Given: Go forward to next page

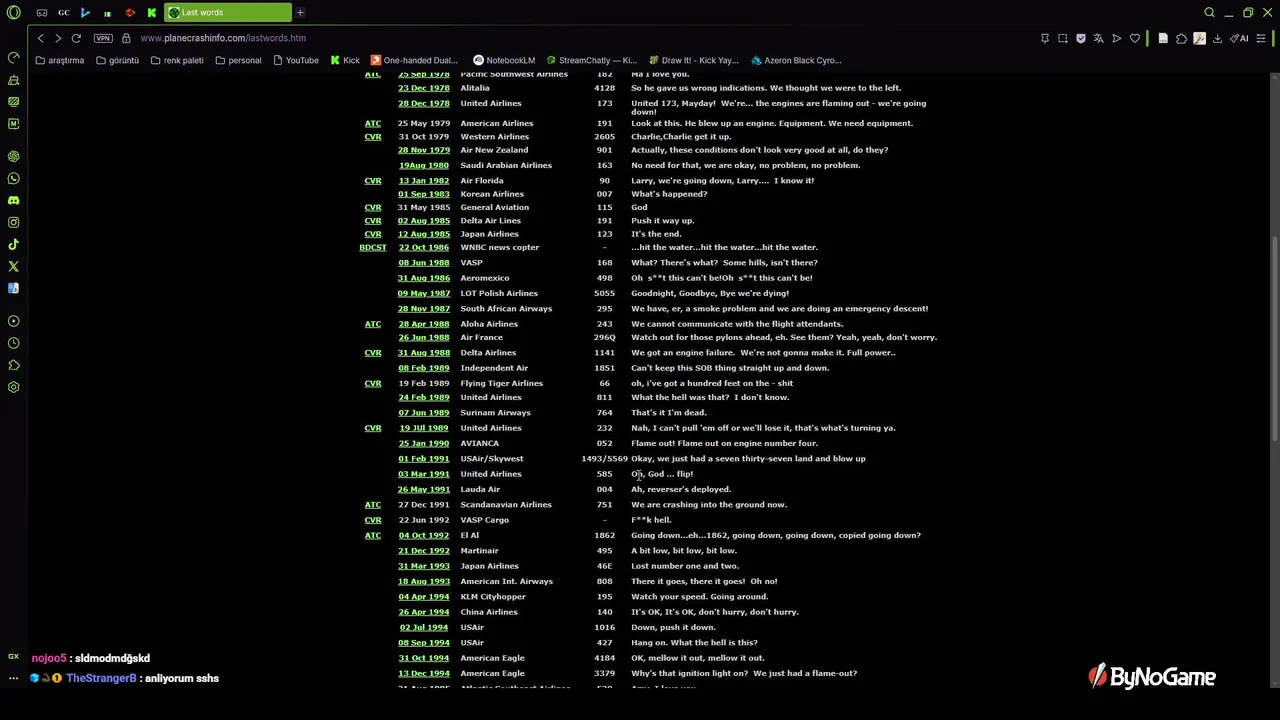Looking at the screenshot, I should pyautogui.click(x=57, y=38).
